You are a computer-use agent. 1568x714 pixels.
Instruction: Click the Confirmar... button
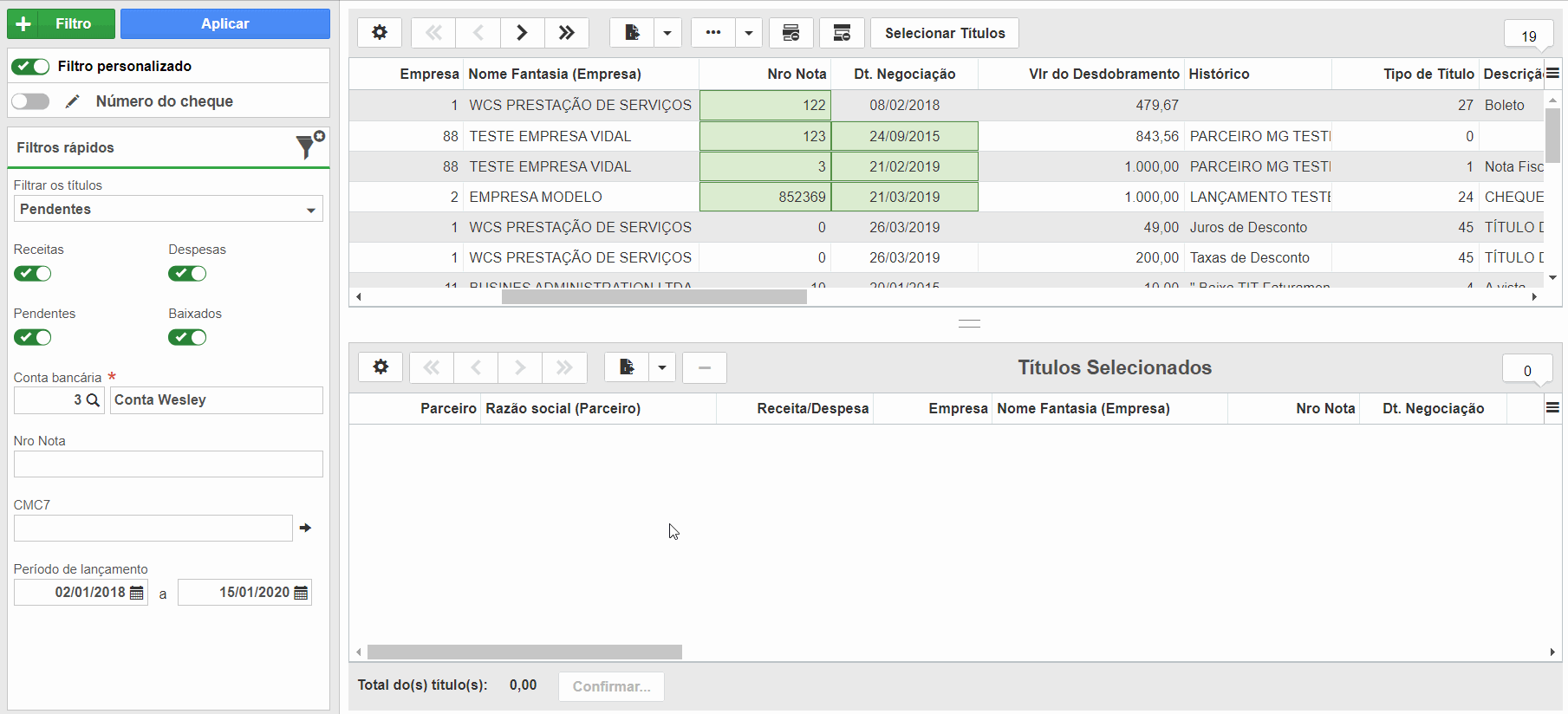pos(611,686)
